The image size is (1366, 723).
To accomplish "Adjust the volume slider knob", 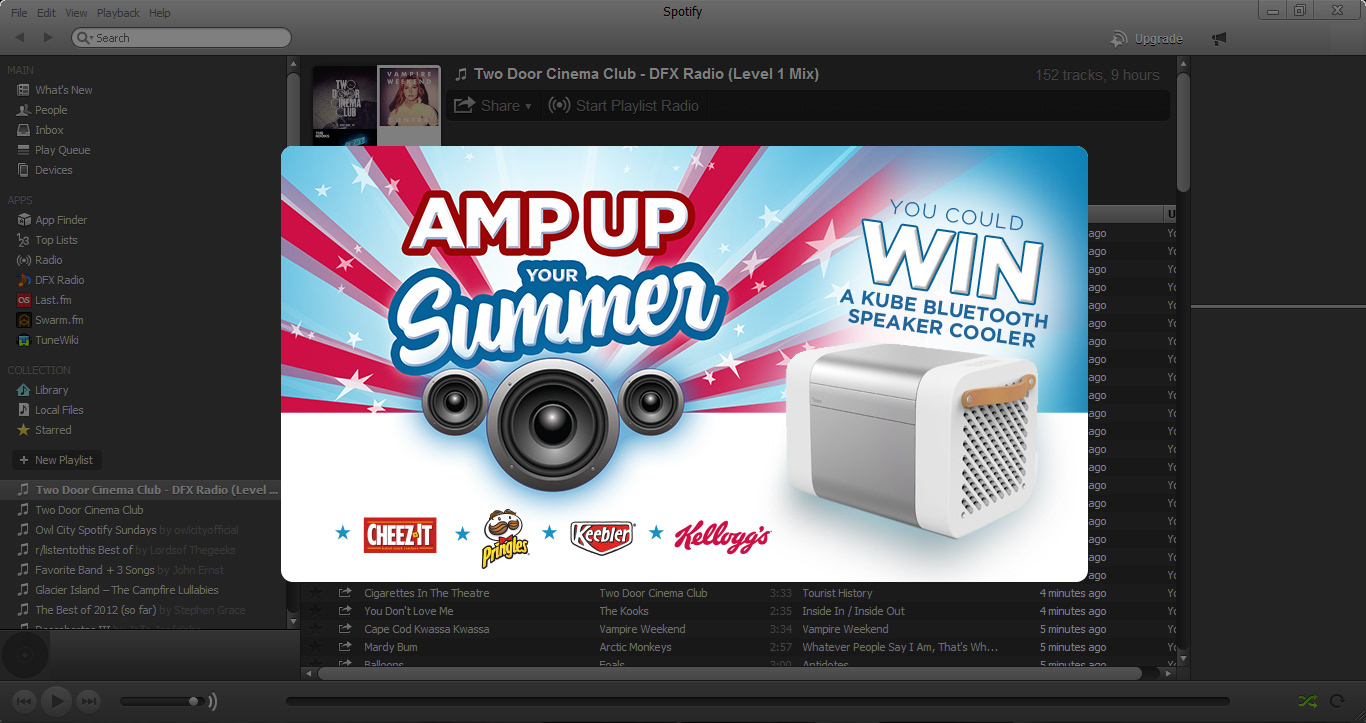I will (194, 701).
